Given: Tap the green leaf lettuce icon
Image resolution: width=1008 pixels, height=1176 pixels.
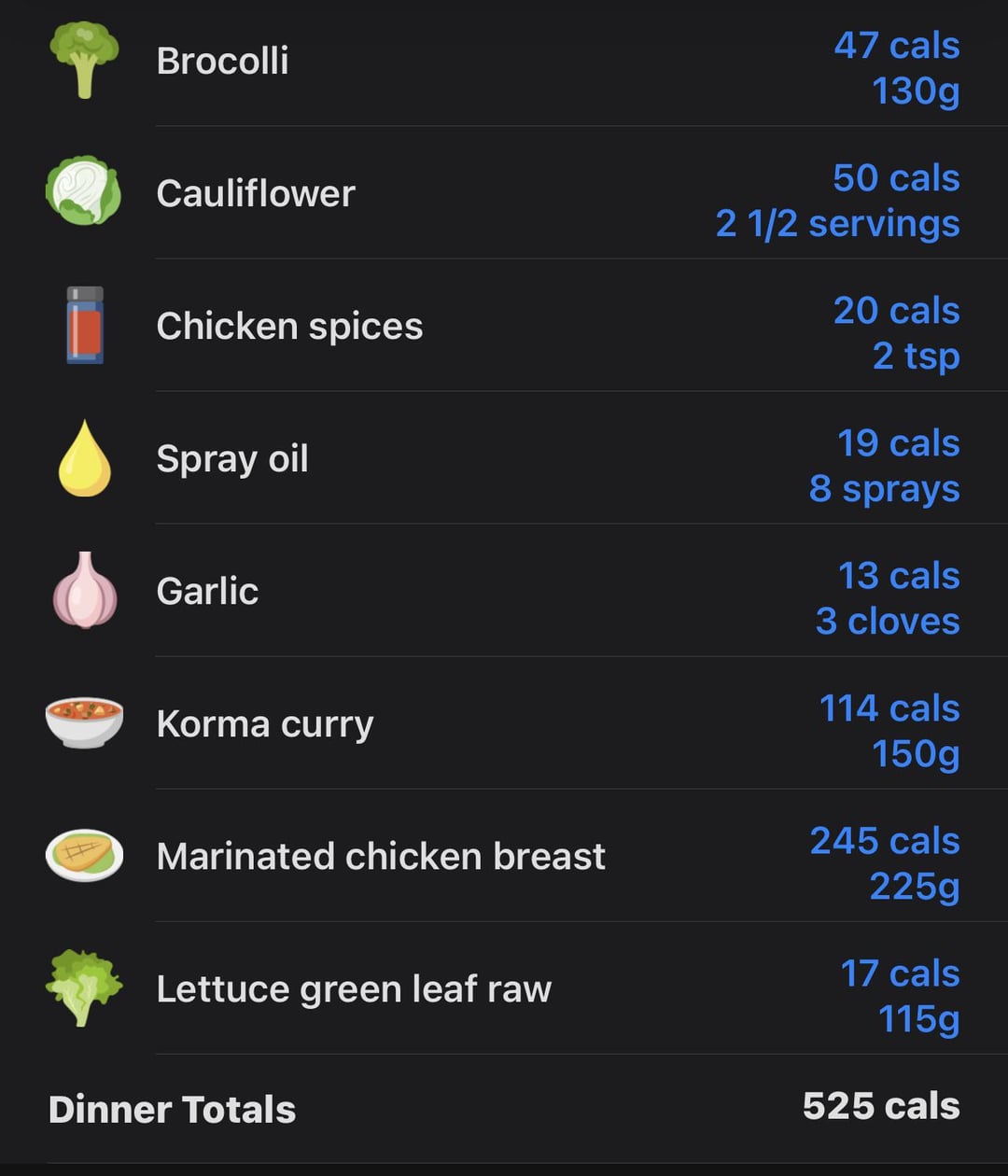Looking at the screenshot, I should click(x=84, y=987).
